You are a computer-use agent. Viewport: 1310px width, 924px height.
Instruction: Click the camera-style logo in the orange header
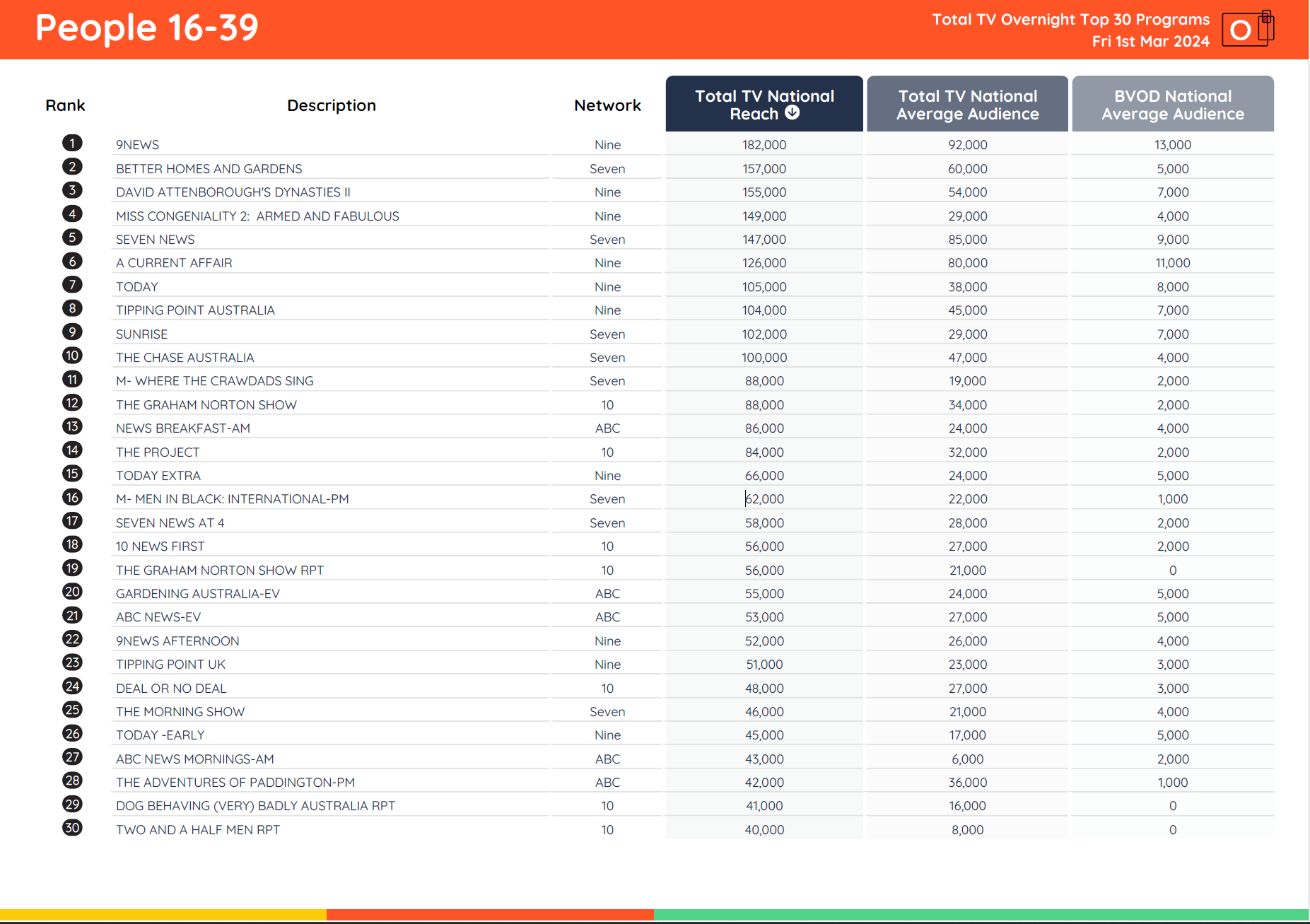click(1248, 29)
